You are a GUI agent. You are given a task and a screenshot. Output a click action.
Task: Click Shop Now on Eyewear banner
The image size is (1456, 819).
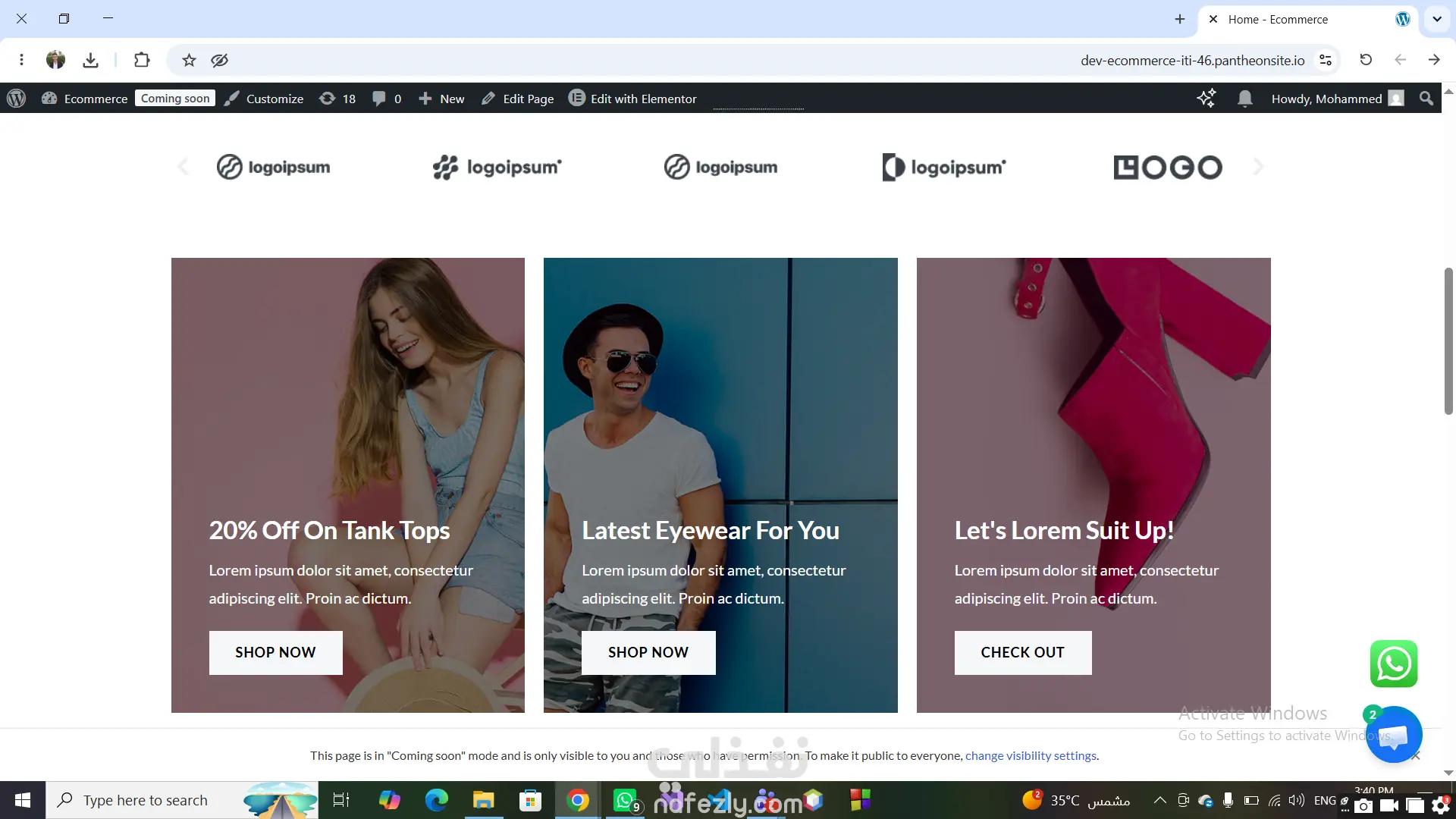point(648,652)
